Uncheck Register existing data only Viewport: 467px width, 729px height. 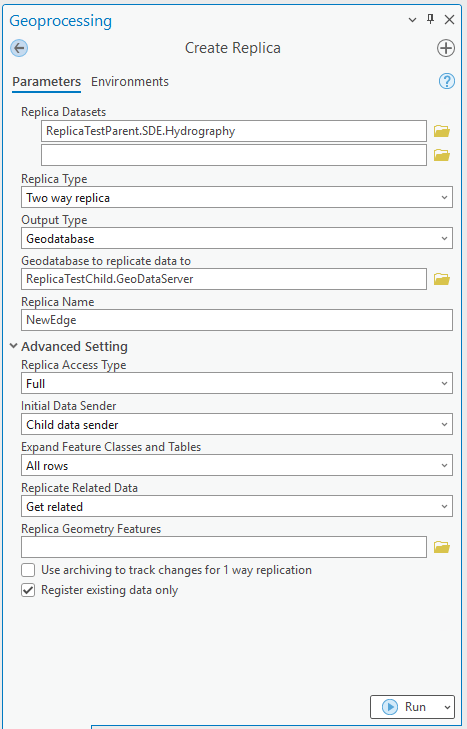coord(28,590)
